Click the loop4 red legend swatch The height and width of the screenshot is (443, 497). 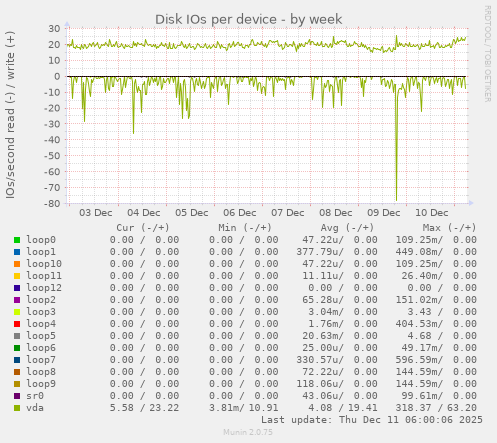(x=17, y=324)
